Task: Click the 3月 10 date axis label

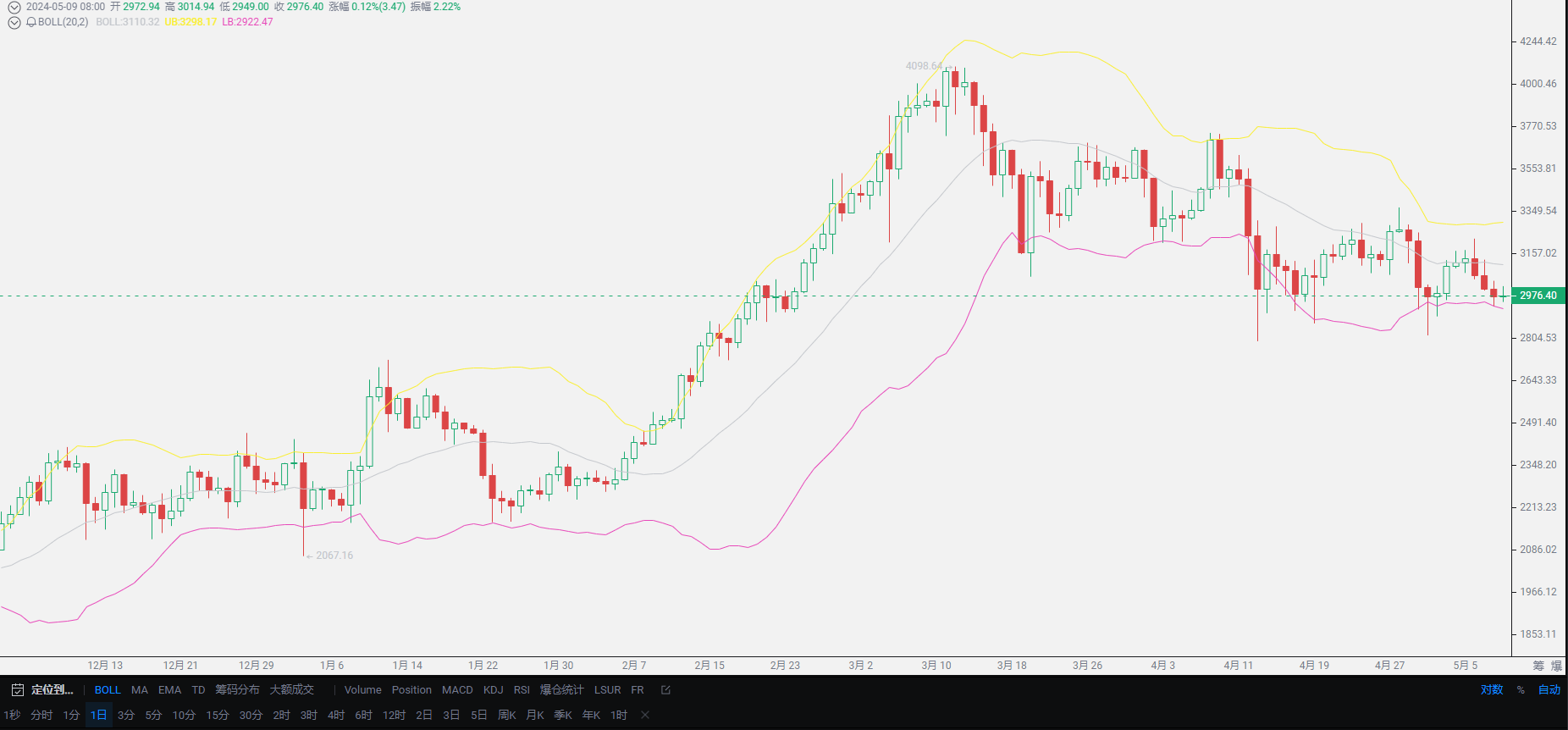Action: click(936, 666)
